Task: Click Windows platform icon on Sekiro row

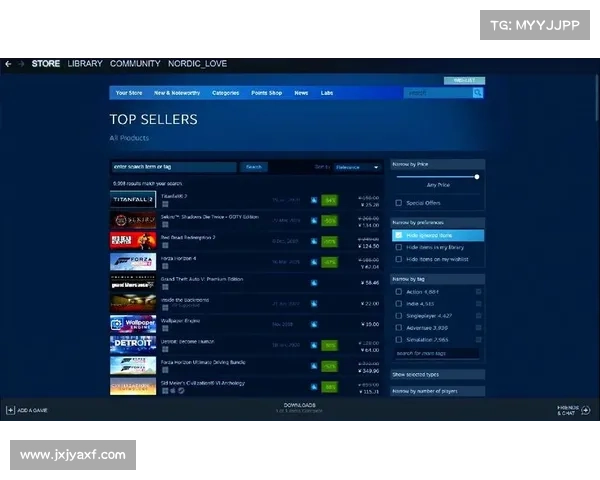Action: [165, 225]
